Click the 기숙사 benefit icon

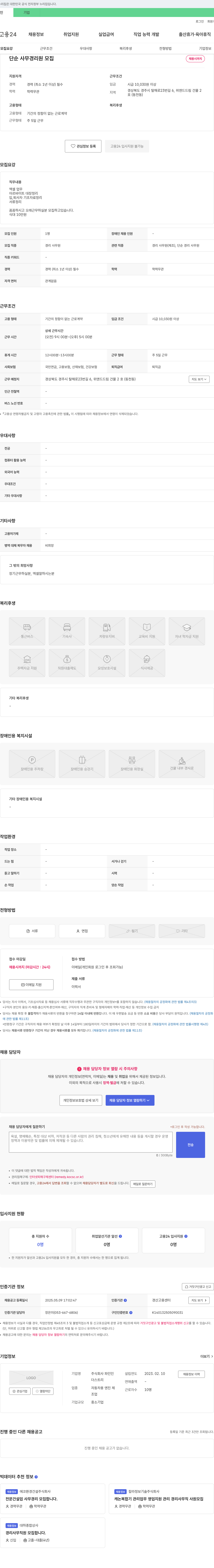[x=67, y=631]
